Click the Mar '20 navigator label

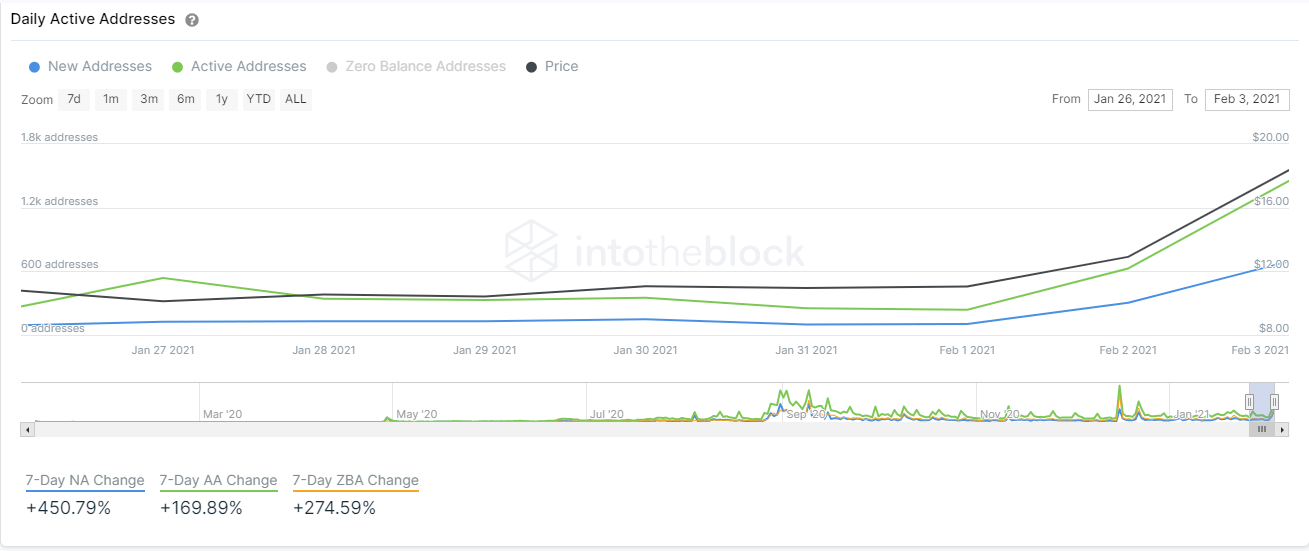click(222, 414)
